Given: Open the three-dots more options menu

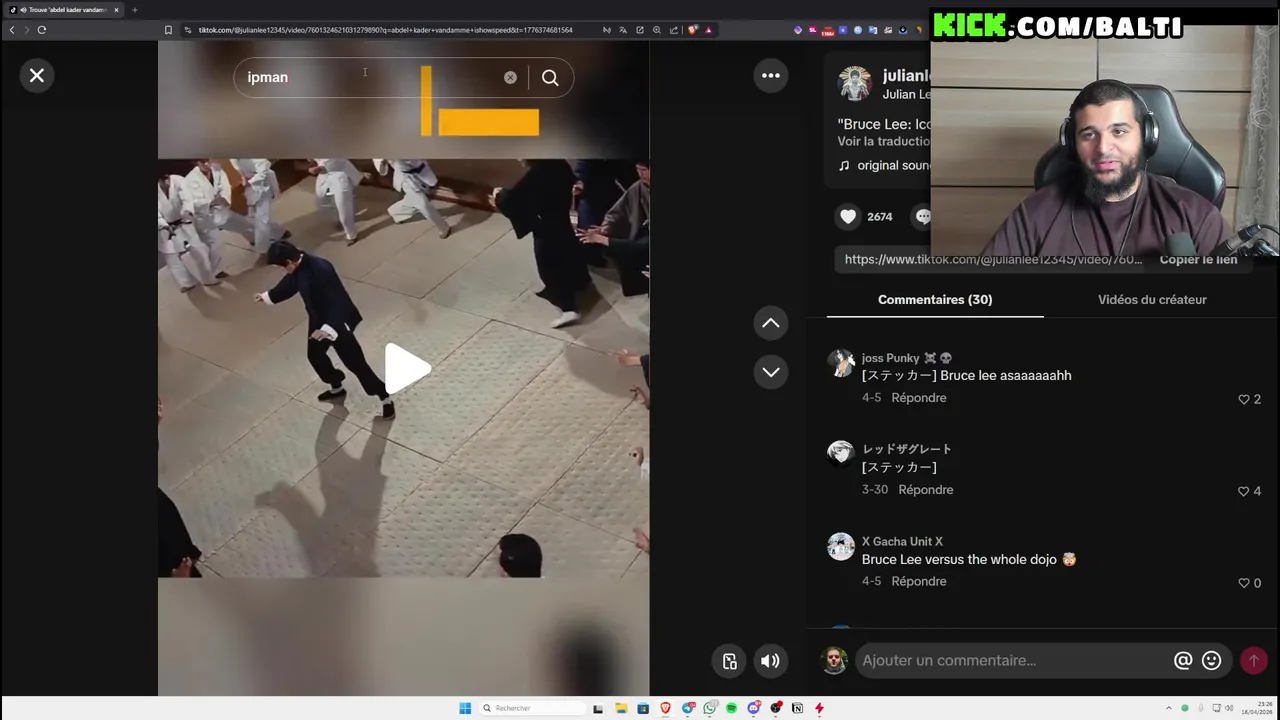Looking at the screenshot, I should [771, 75].
